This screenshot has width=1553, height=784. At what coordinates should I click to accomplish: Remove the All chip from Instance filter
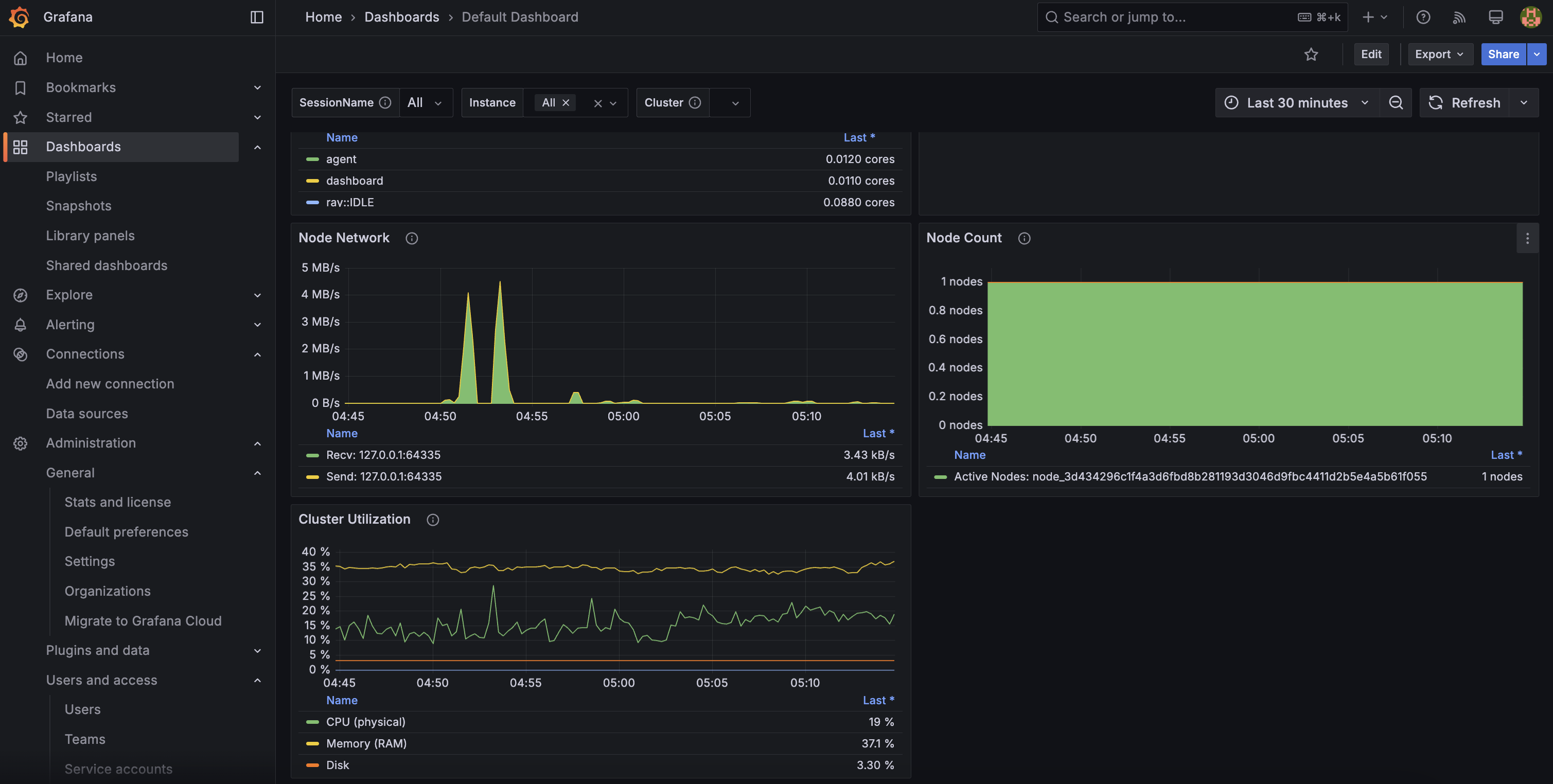pos(566,102)
